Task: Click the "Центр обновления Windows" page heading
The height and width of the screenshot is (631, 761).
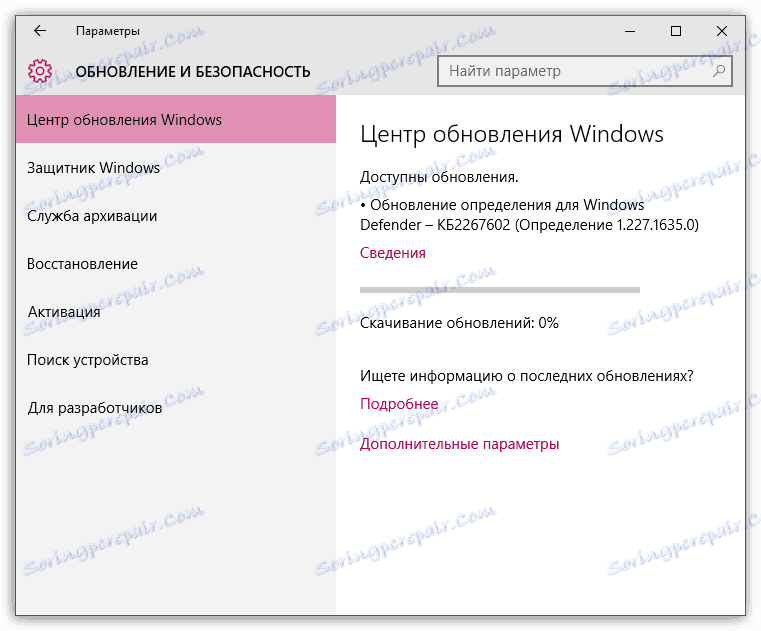Action: tap(512, 134)
